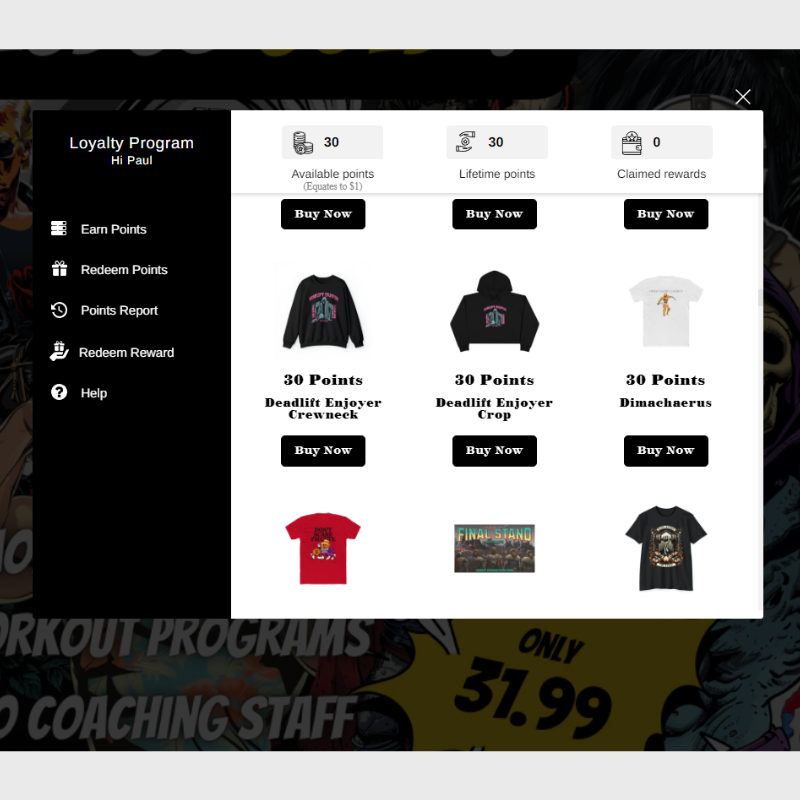Buy Now for Deadlift Enjoyer Crewneck
Screen dimensions: 800x800
(323, 451)
